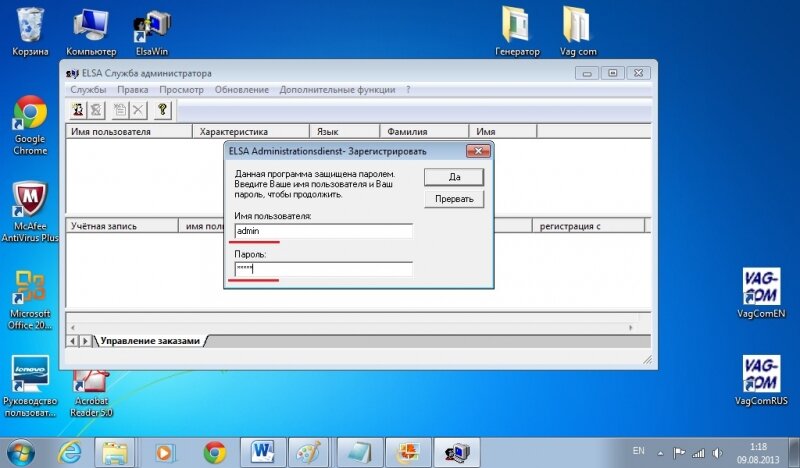Sort by Язык column header
The height and width of the screenshot is (468, 800).
345,132
